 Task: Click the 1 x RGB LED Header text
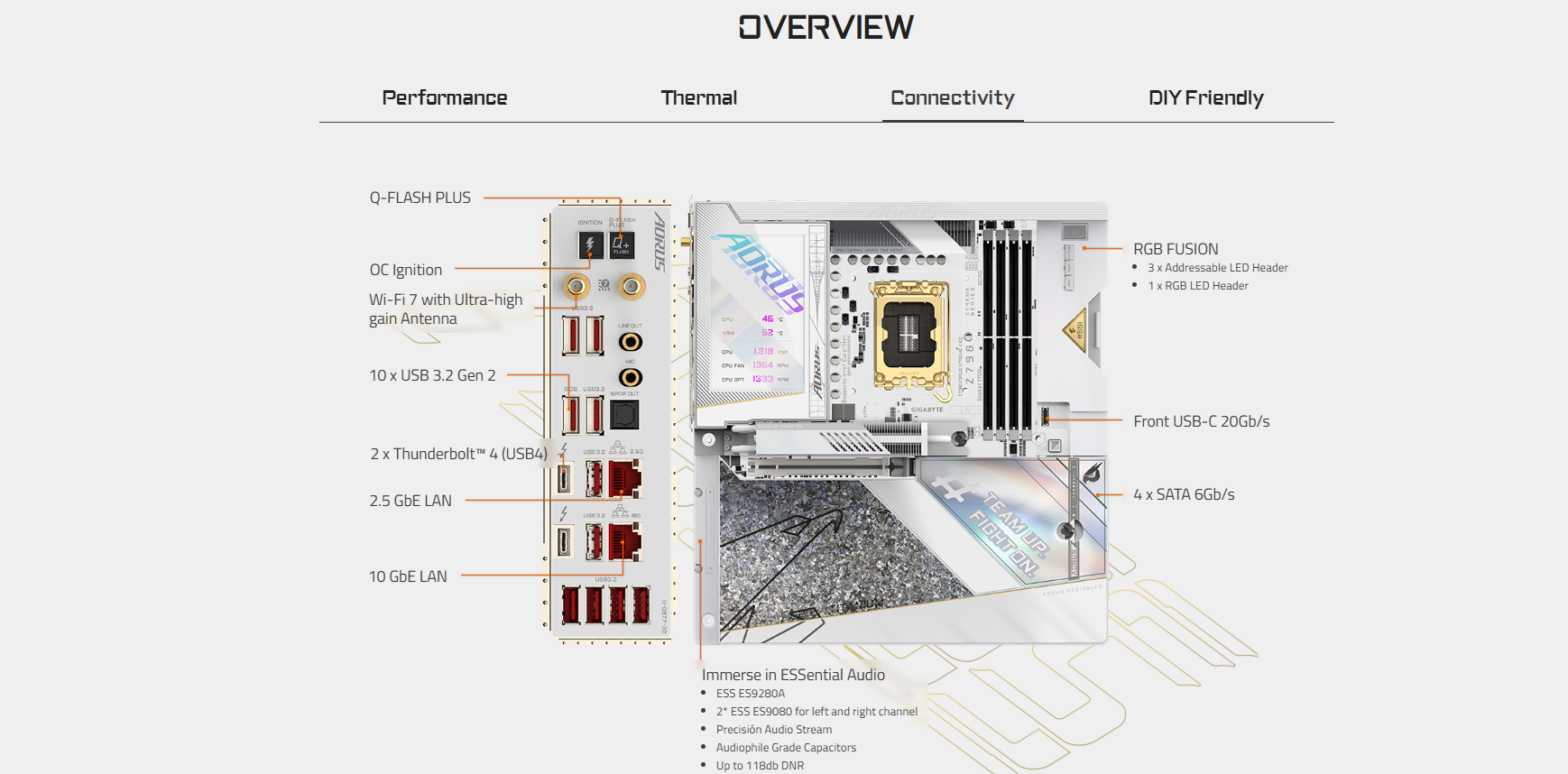click(1198, 286)
